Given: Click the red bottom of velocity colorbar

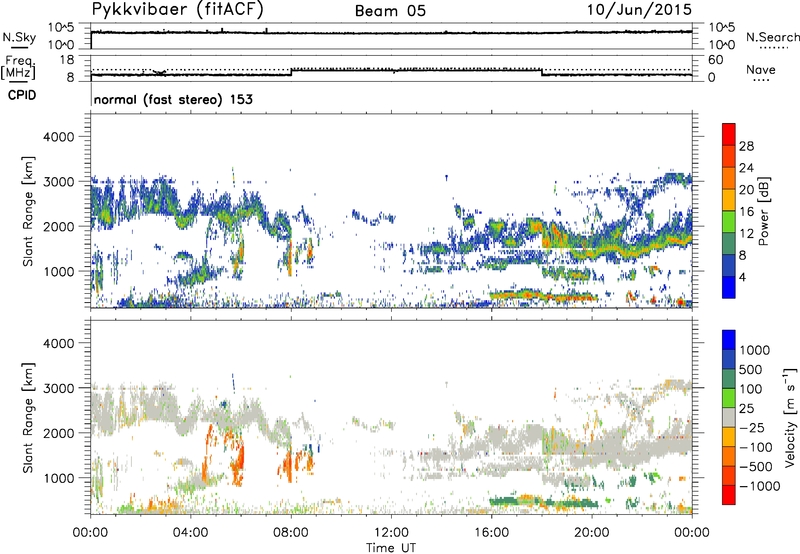Looking at the screenshot, I should click(729, 495).
